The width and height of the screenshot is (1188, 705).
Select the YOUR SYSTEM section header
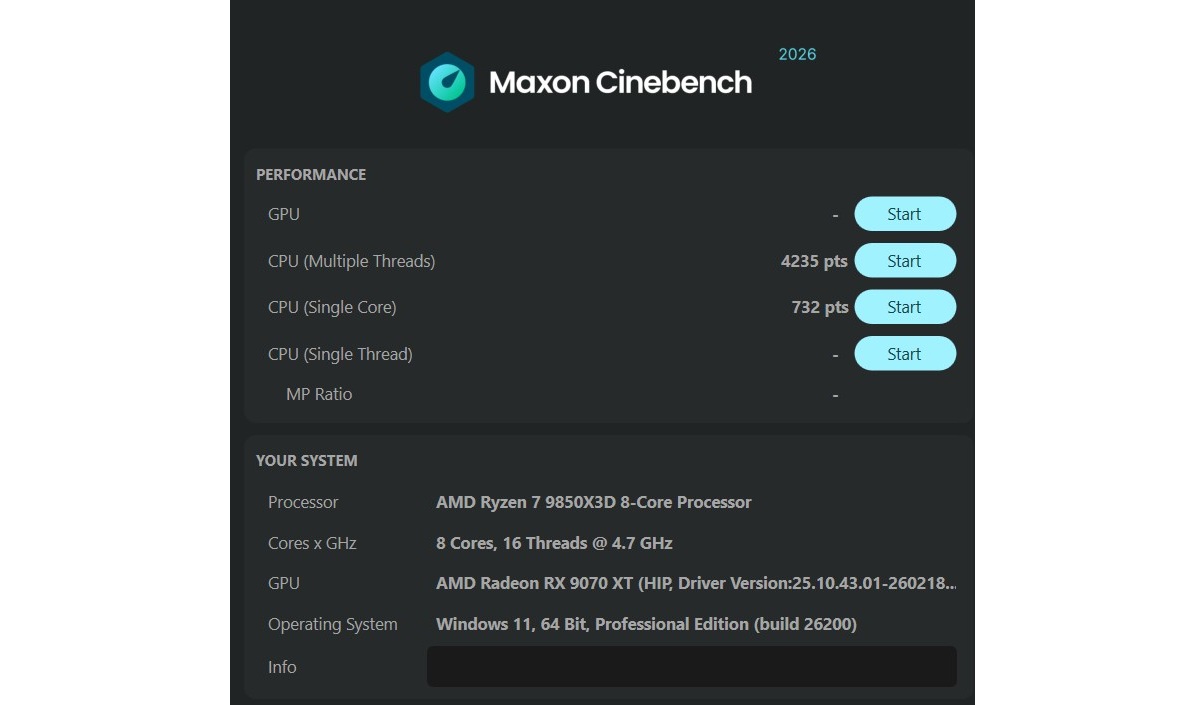click(306, 460)
